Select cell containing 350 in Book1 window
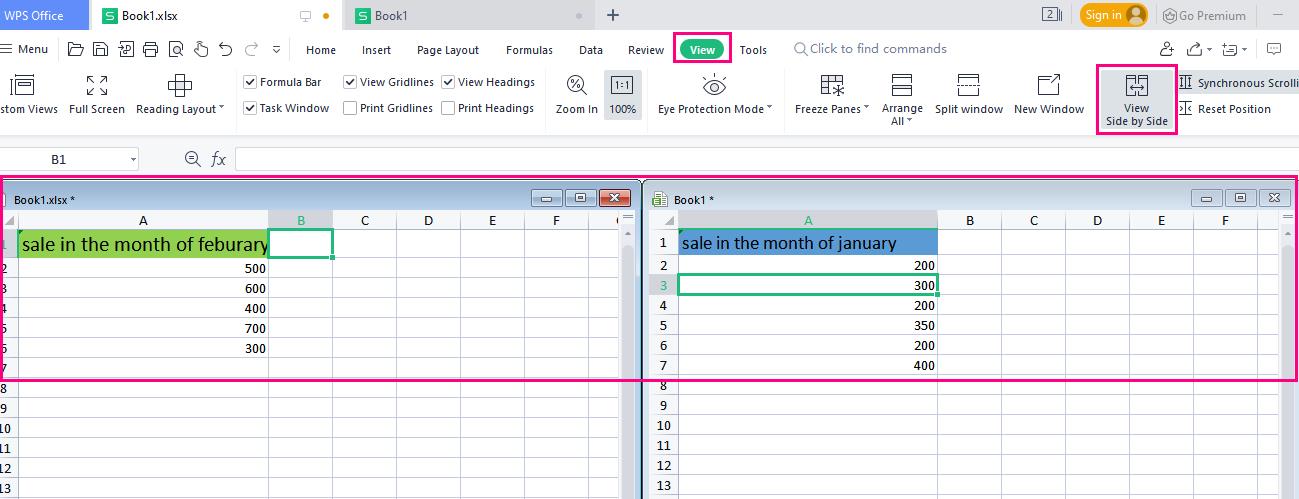1299x499 pixels. 808,325
